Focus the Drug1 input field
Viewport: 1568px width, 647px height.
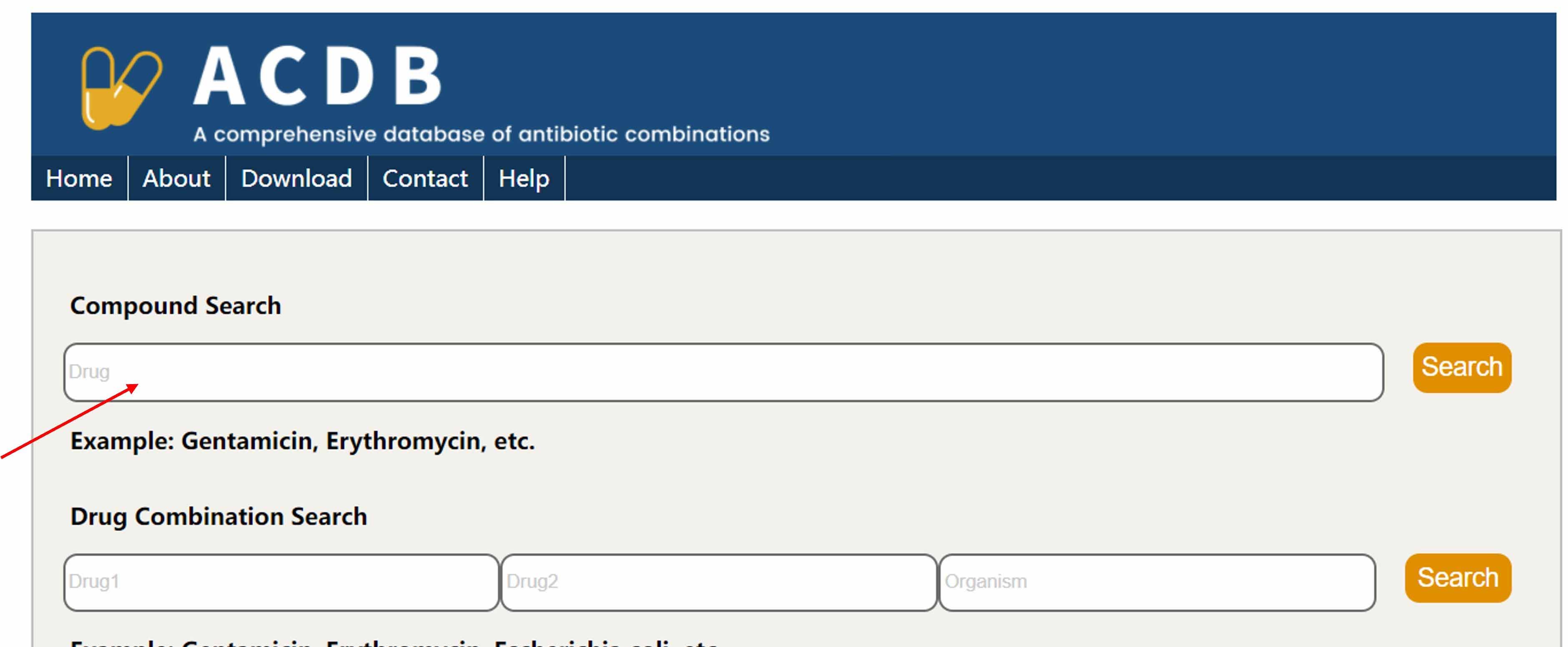click(x=281, y=582)
